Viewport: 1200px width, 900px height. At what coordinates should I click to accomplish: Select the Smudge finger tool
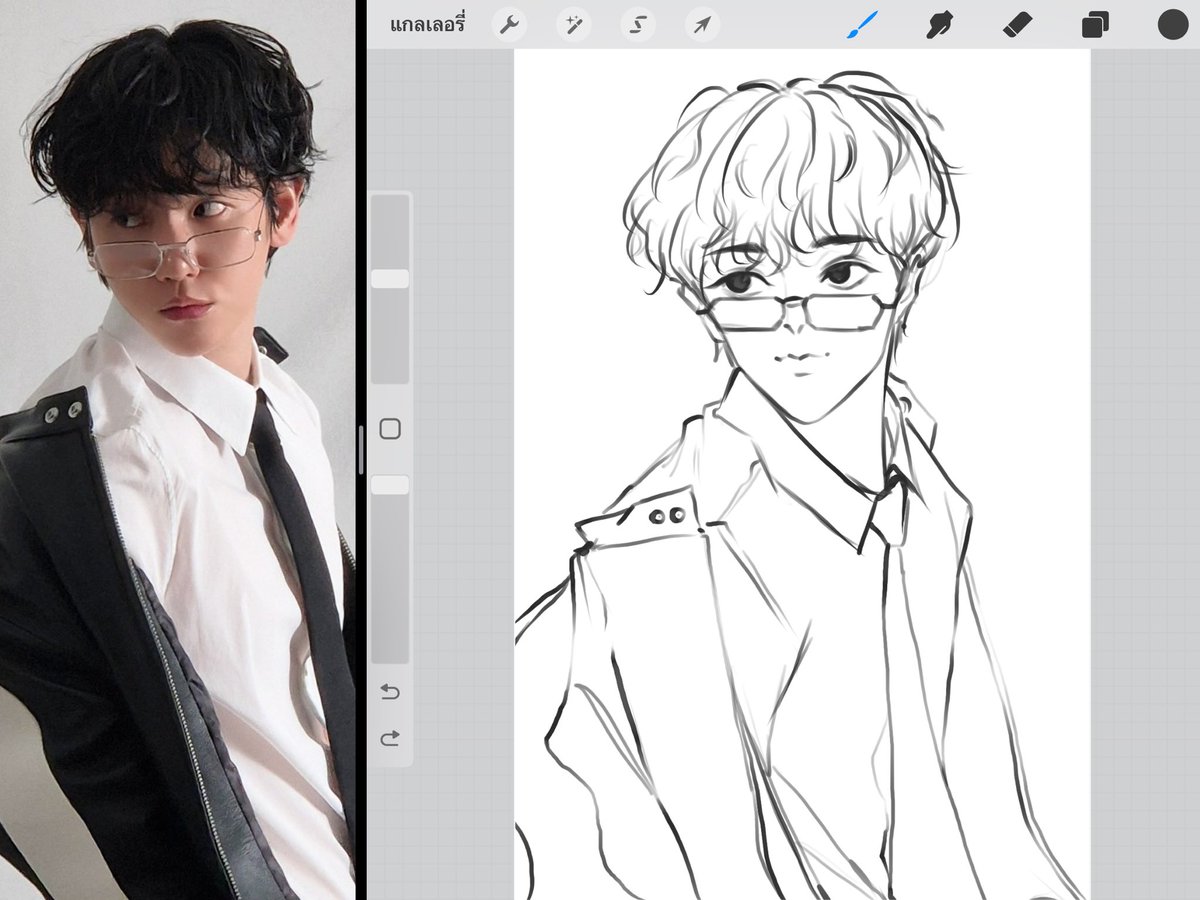click(x=939, y=24)
